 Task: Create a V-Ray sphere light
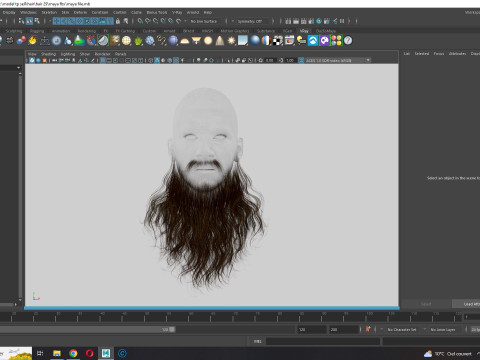(208, 41)
